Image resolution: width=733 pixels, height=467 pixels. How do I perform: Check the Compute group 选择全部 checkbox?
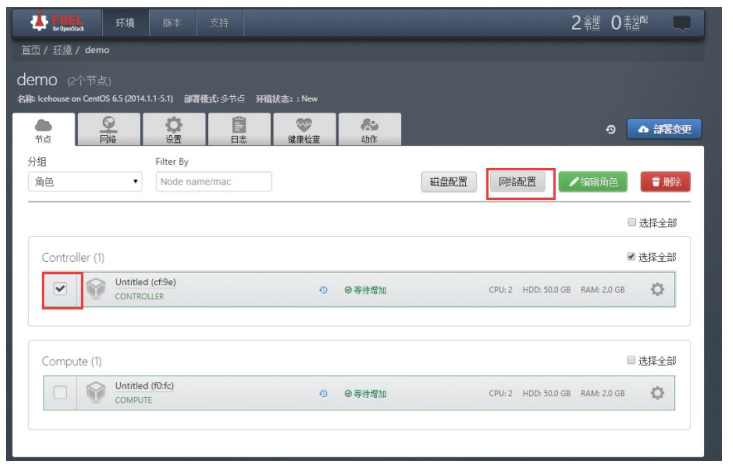(x=631, y=360)
